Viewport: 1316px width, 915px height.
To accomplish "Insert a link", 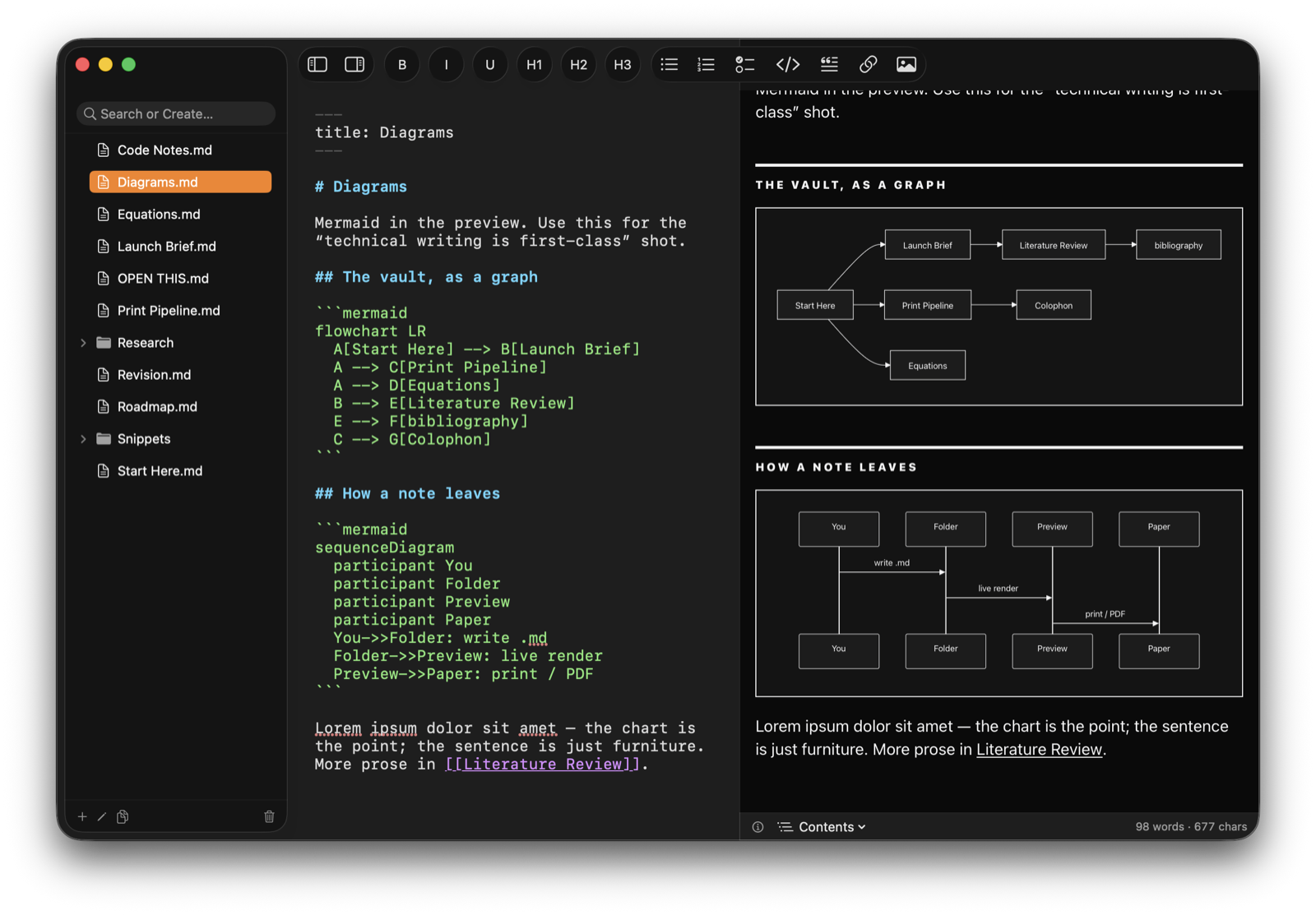I will [868, 64].
